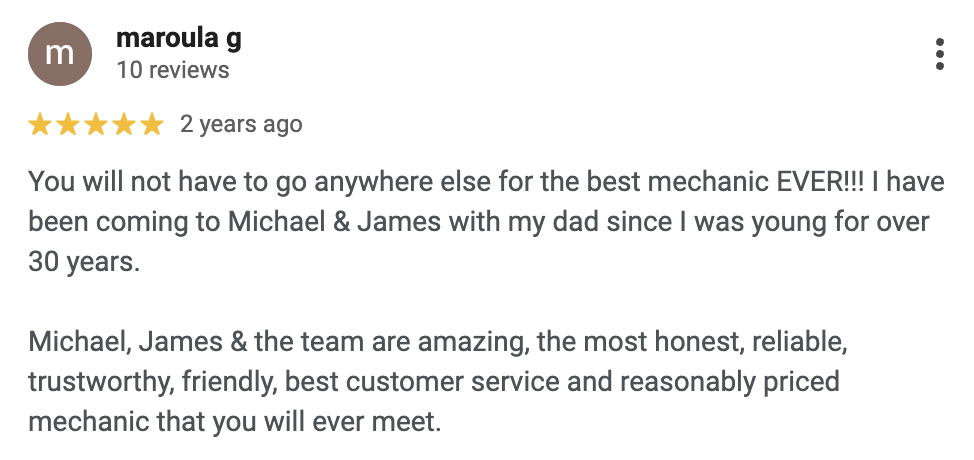Click the "2 years ago" timestamp
The width and height of the screenshot is (974, 460).
[240, 125]
